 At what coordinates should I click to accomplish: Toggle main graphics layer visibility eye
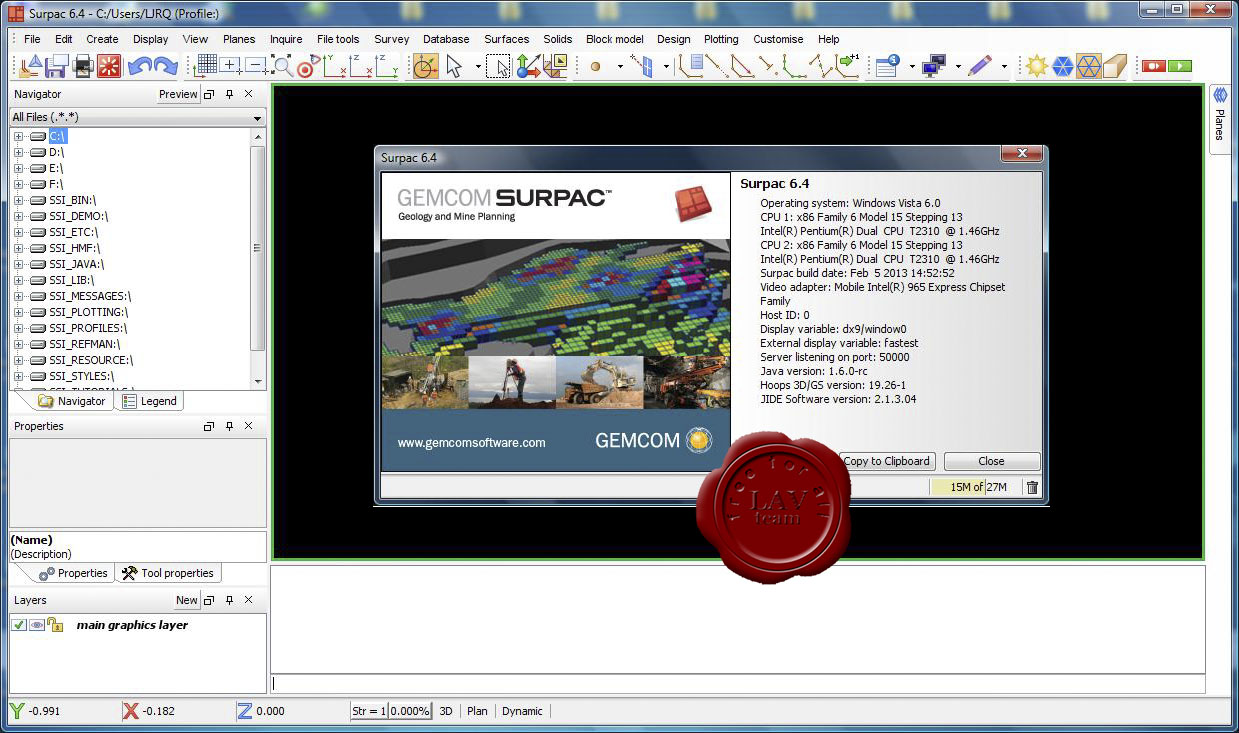pos(37,625)
